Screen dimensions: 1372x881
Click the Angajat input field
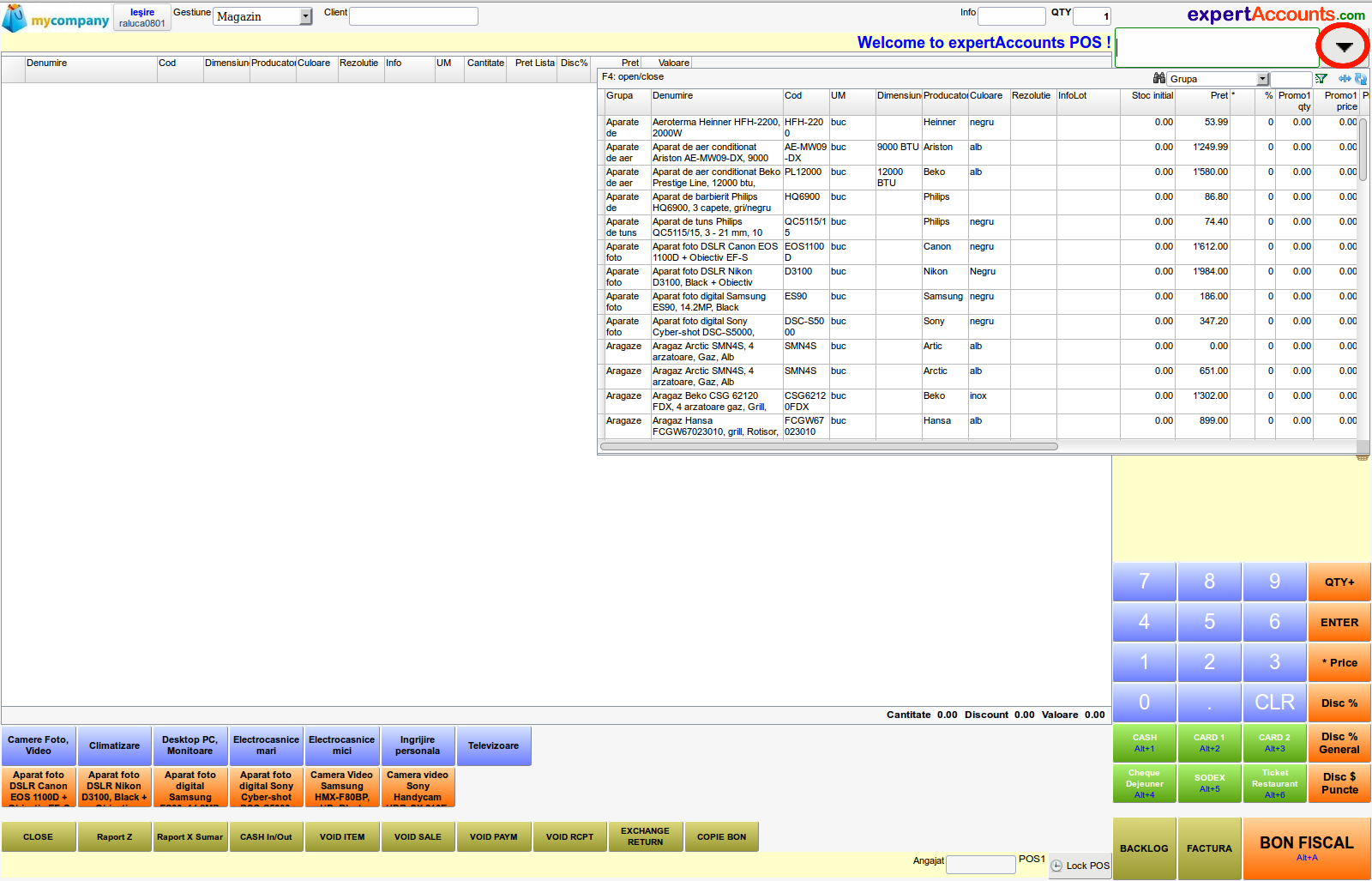pyautogui.click(x=981, y=864)
